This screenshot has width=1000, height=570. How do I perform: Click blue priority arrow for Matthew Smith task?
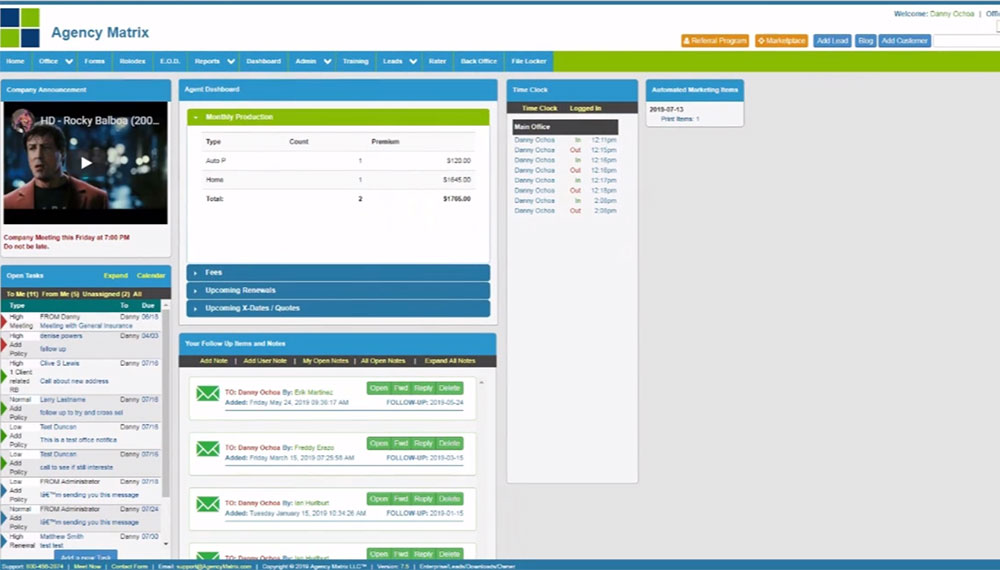pyautogui.click(x=4, y=541)
